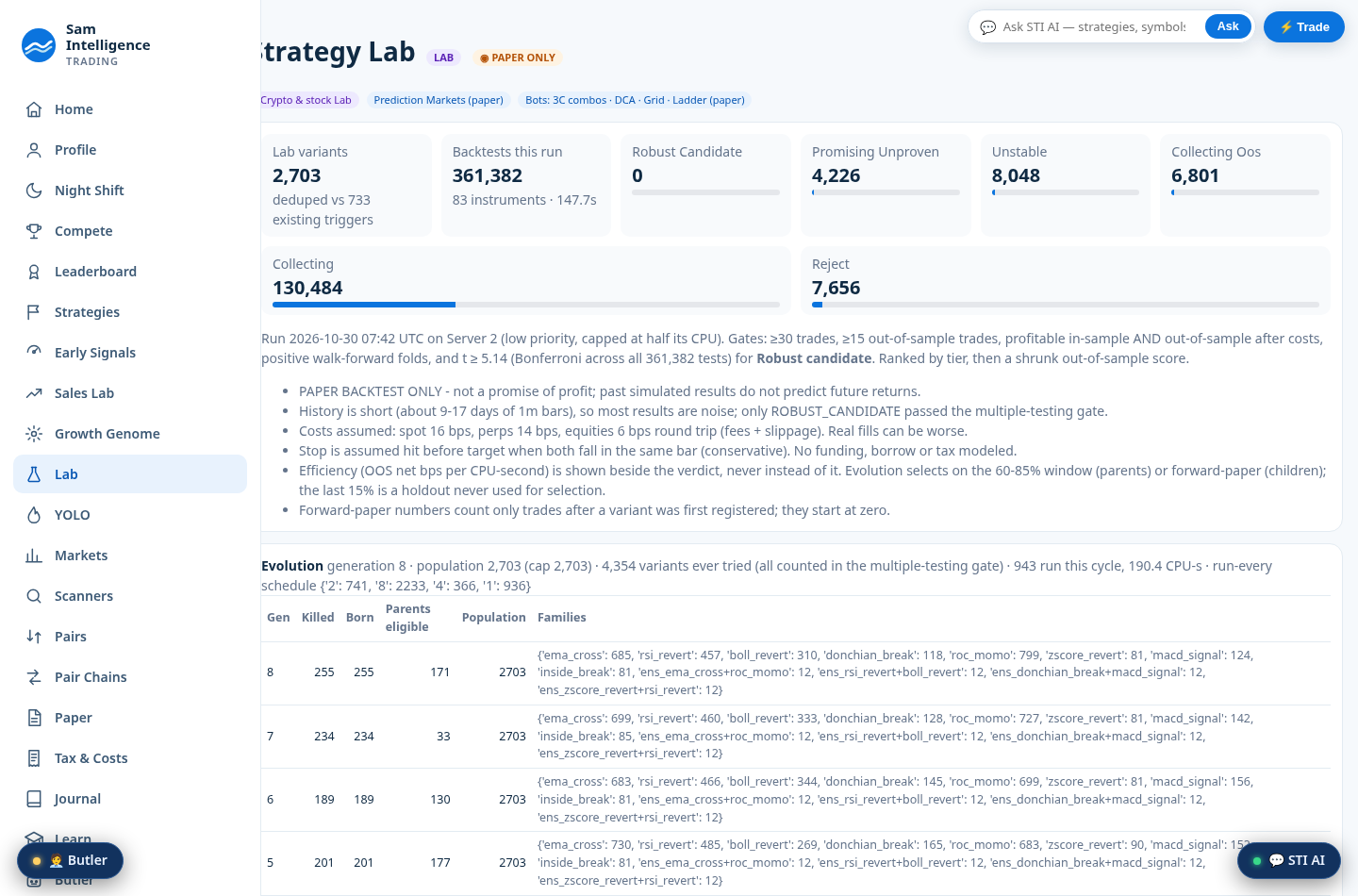
Task: Click the Growth Genome sun icon
Action: [x=34, y=434]
